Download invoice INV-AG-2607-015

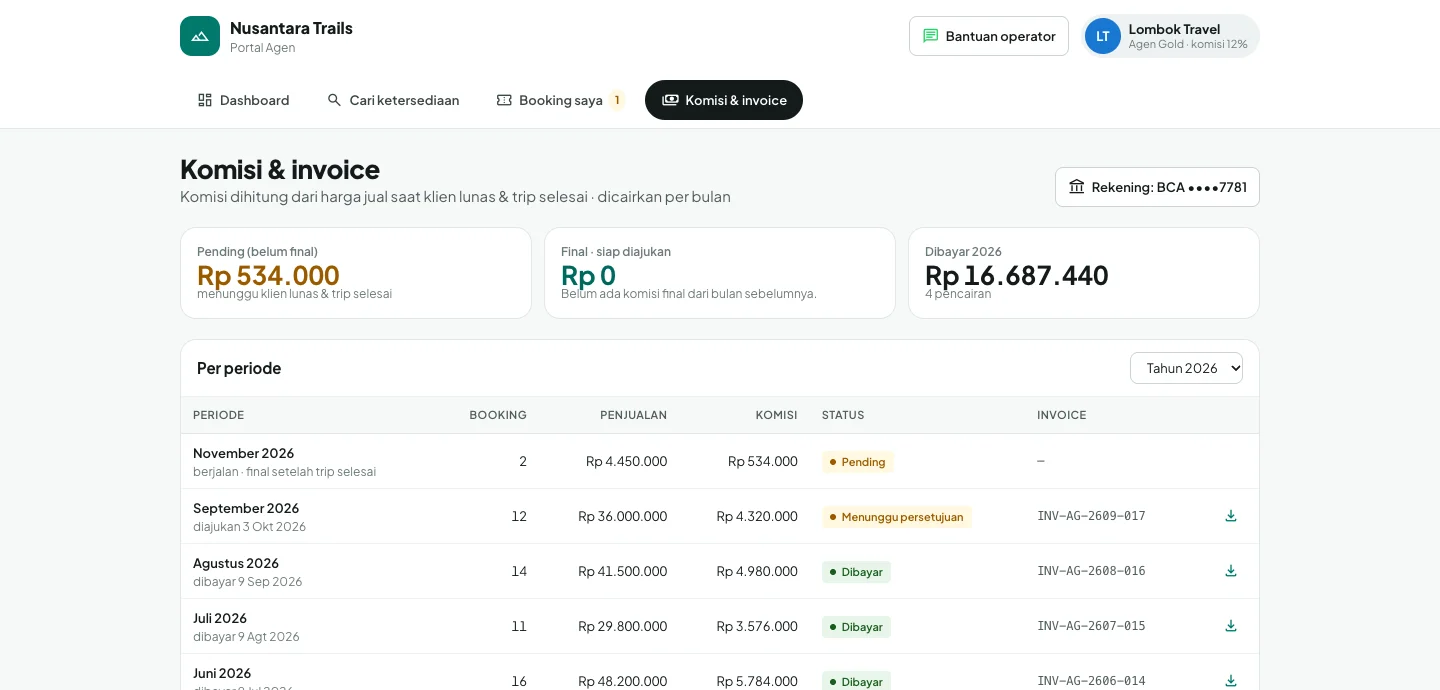(1231, 626)
